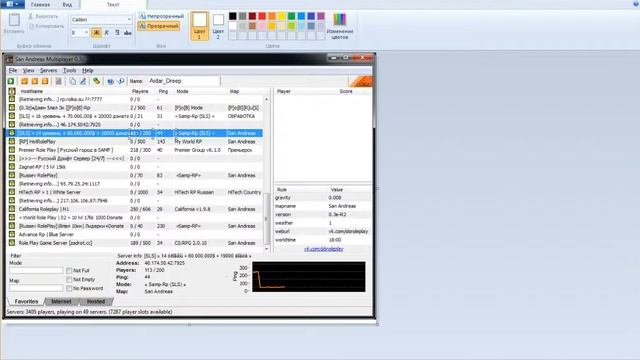This screenshot has width=640, height=360.
Task: Select the Internet tab
Action: pos(61,301)
